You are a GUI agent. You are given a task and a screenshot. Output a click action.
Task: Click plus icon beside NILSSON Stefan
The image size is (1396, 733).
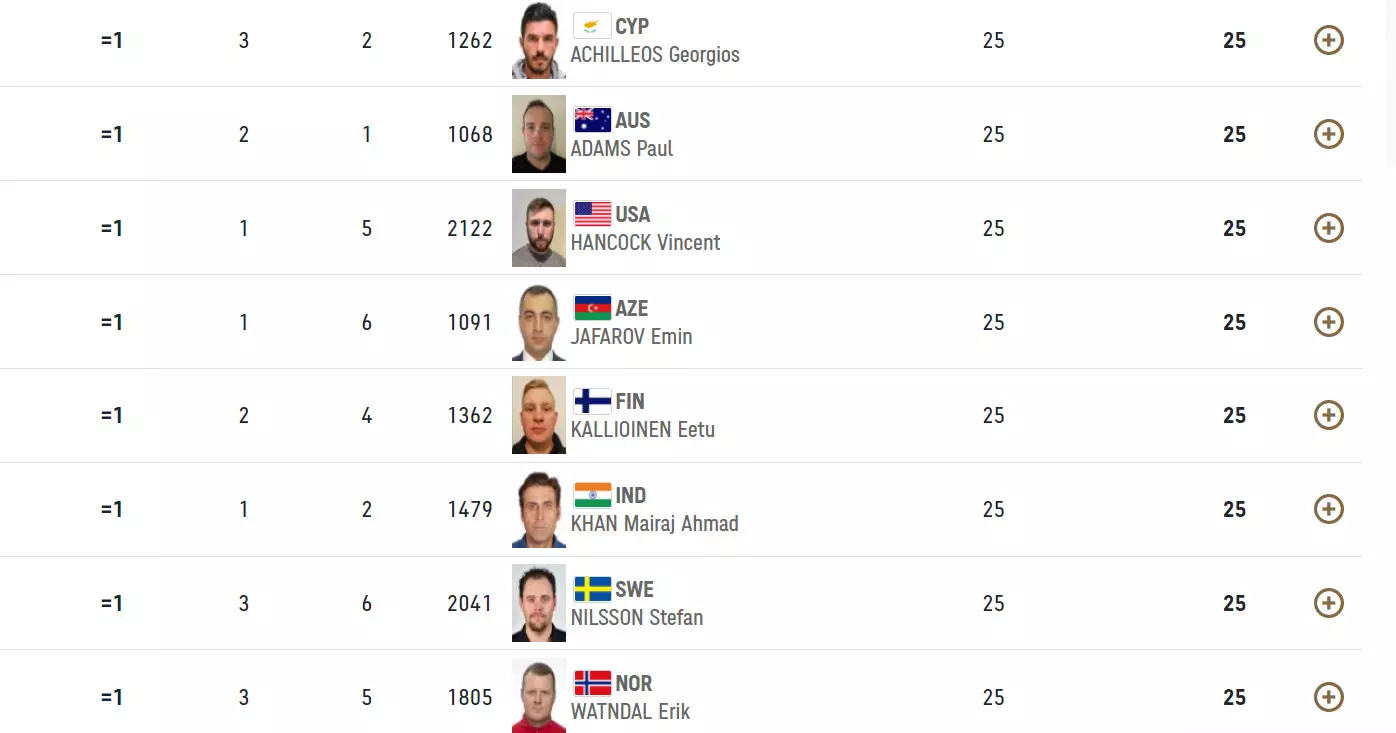coord(1328,603)
